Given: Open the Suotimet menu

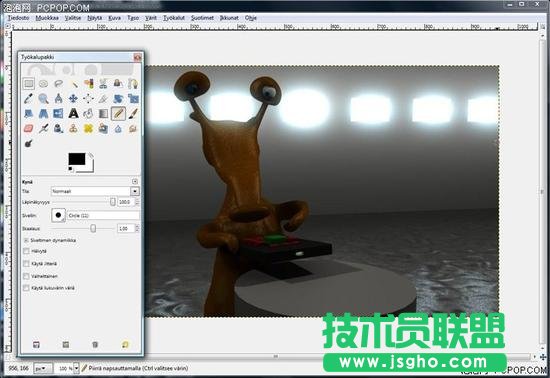Looking at the screenshot, I should pyautogui.click(x=202, y=18).
